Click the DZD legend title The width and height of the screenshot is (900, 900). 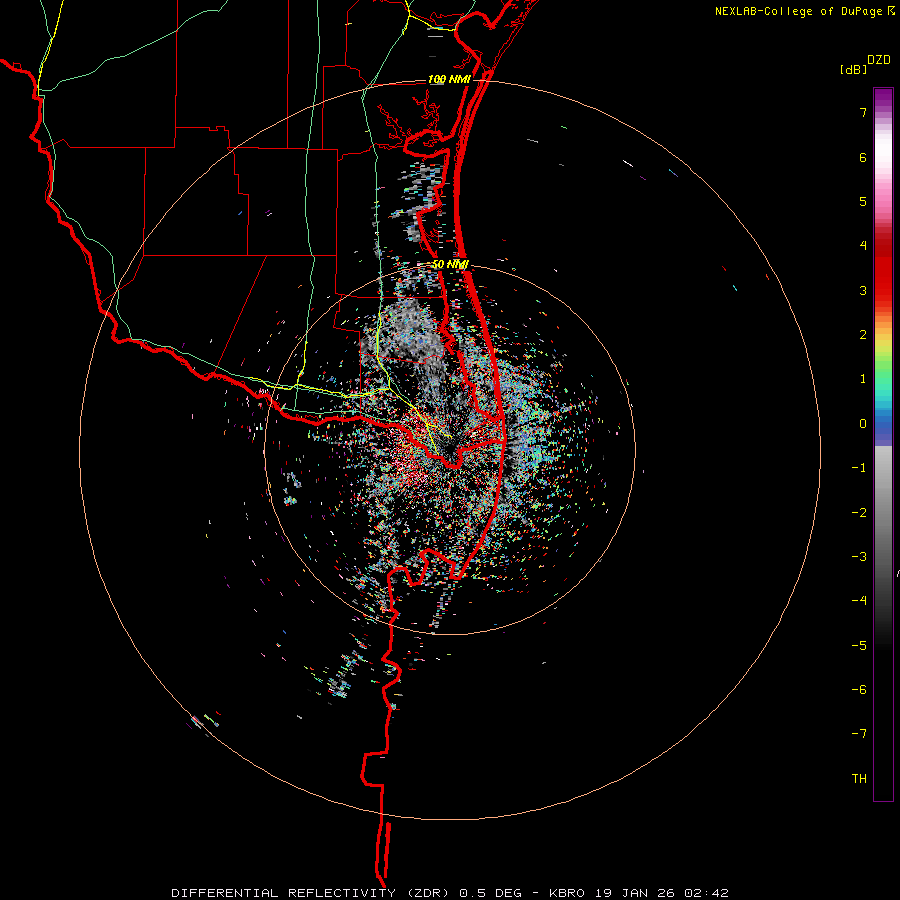pos(879,59)
